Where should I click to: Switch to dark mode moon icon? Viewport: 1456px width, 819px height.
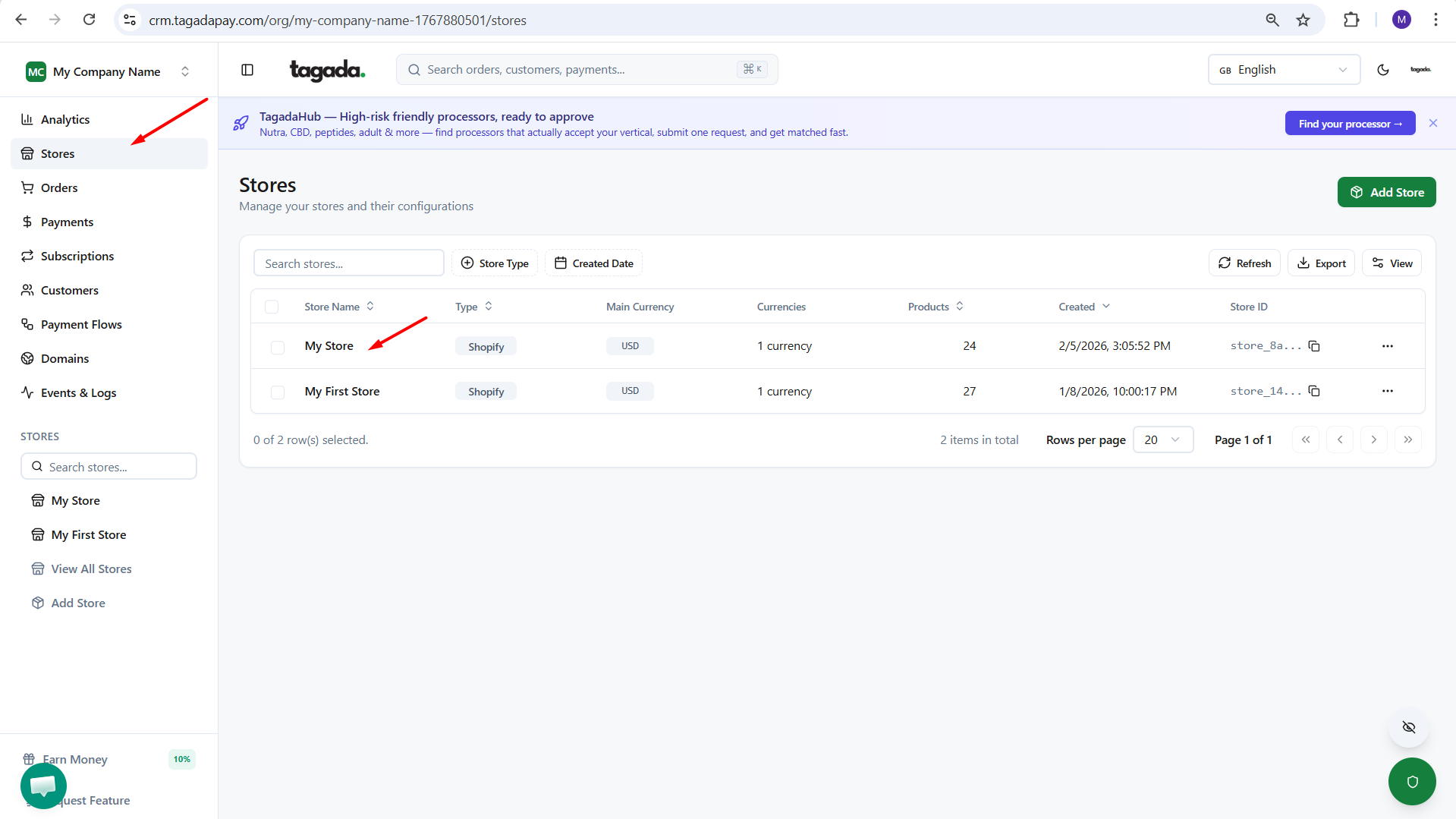1382,70
